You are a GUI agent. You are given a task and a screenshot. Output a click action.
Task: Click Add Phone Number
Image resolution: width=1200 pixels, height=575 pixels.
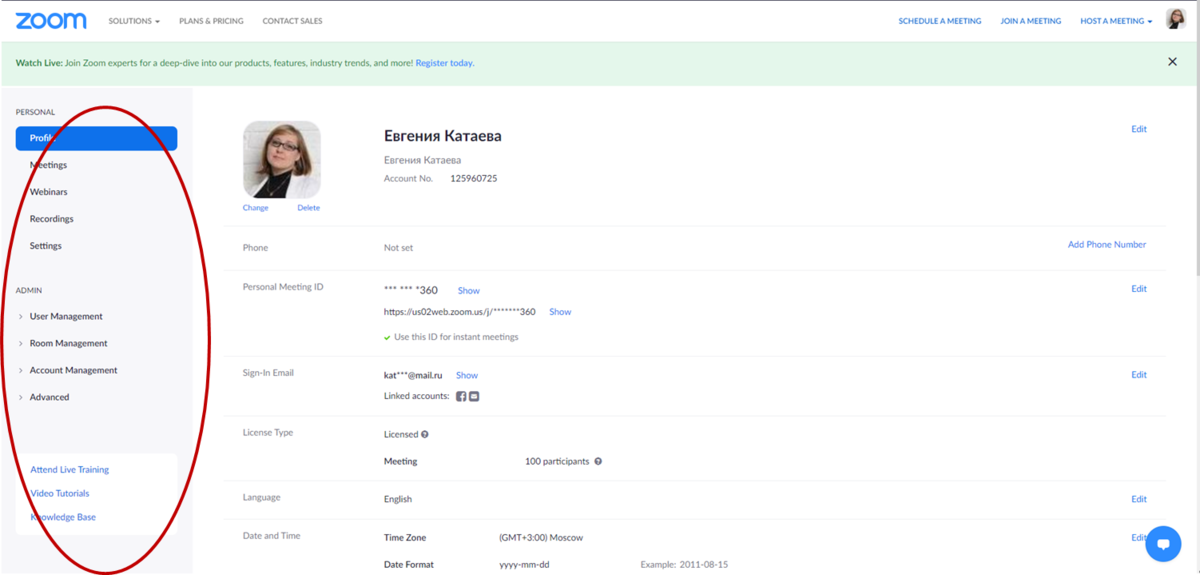1107,244
